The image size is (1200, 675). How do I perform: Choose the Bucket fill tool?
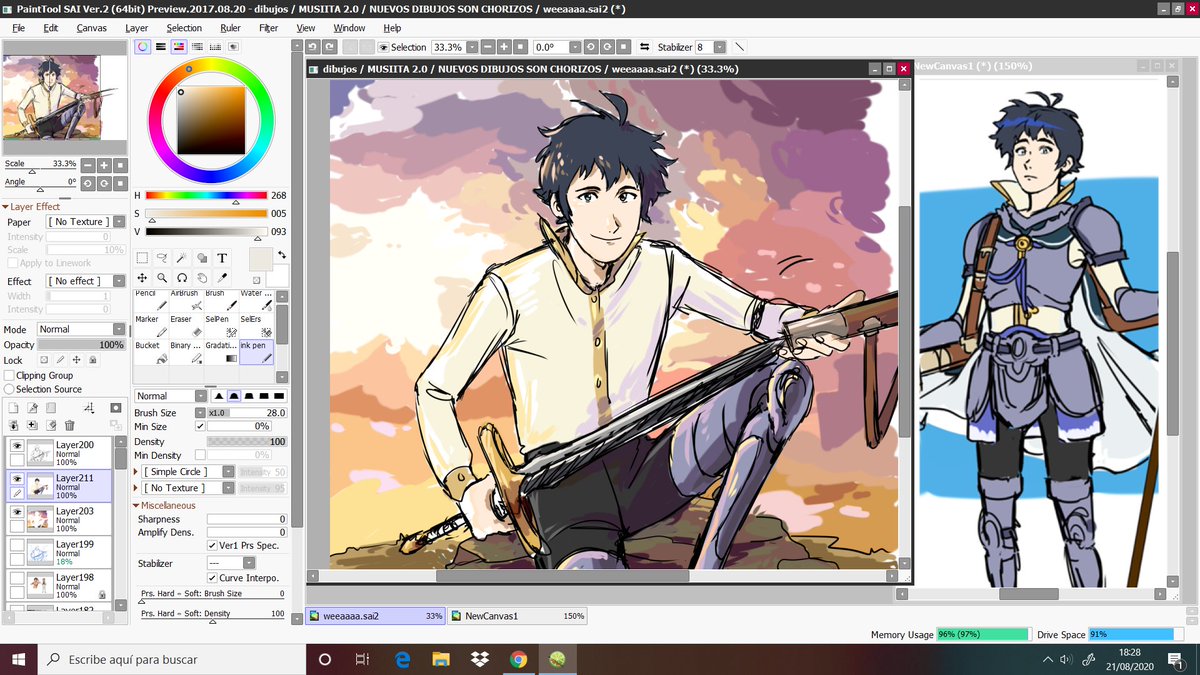pyautogui.click(x=151, y=352)
